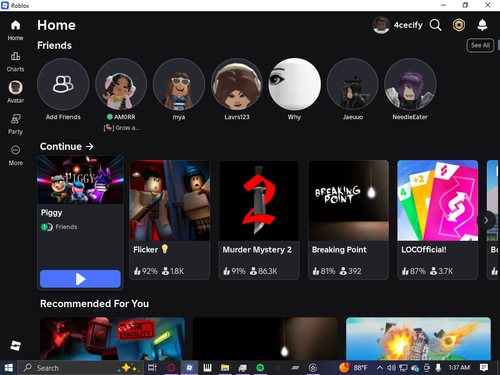The height and width of the screenshot is (375, 500).
Task: Open Spotify from the taskbar
Action: point(260,368)
